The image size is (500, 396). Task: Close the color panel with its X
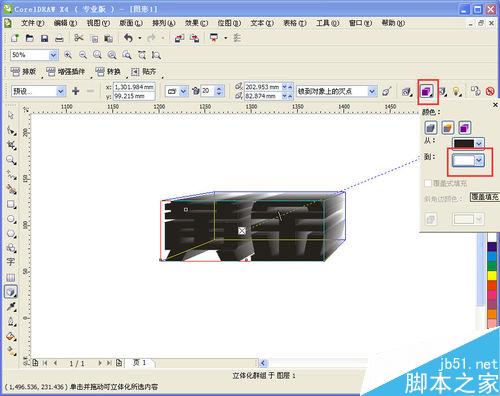coord(495,105)
